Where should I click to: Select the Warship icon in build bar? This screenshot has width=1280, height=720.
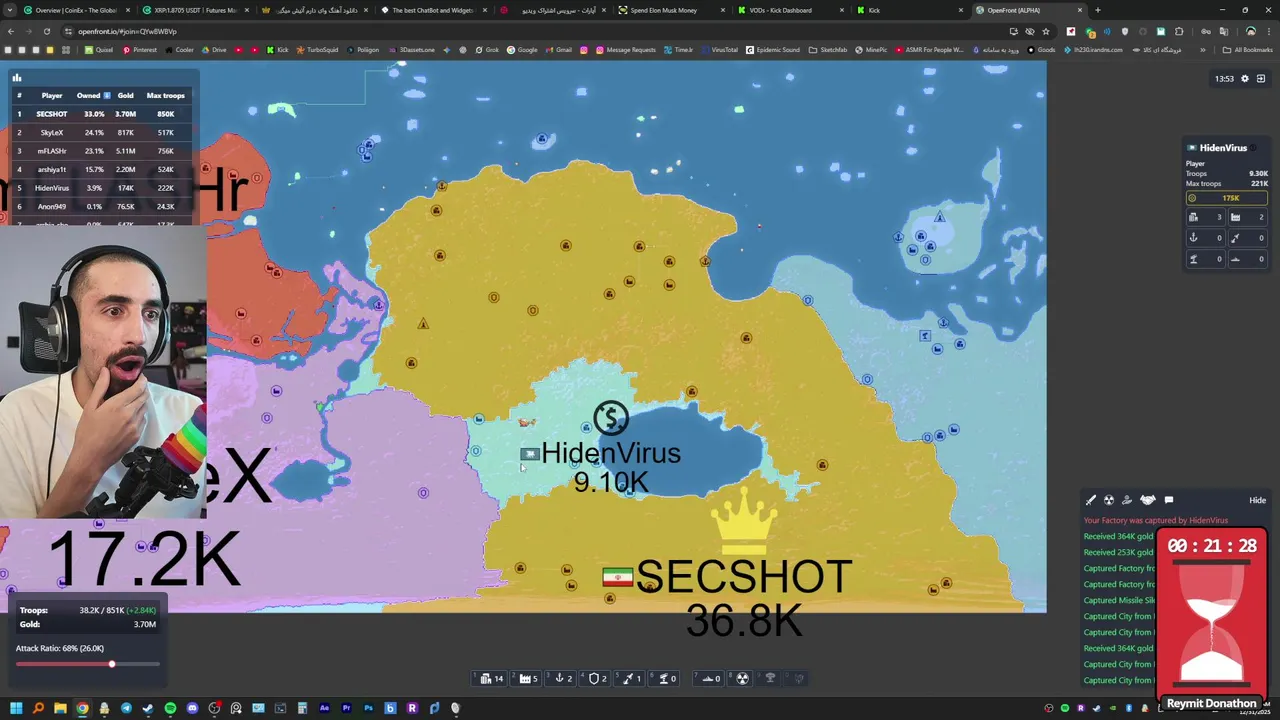709,678
